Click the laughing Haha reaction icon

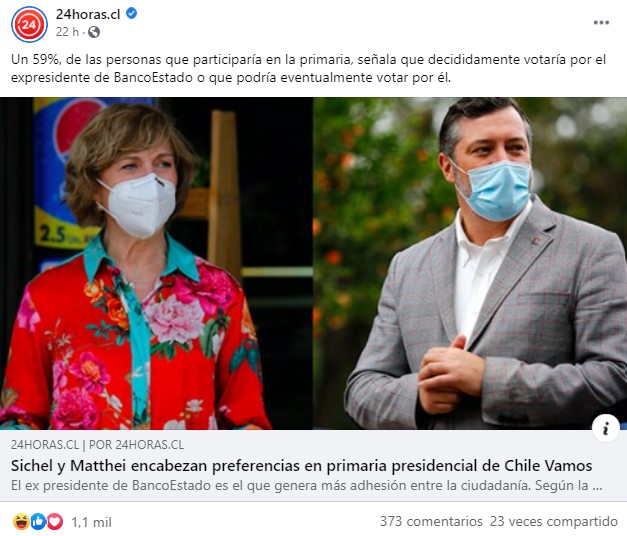[x=21, y=522]
